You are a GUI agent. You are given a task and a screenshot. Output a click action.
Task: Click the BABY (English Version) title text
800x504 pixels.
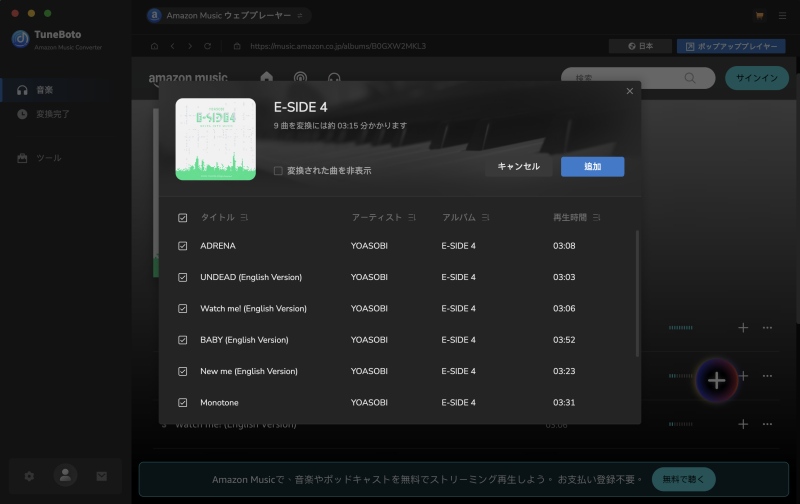(x=244, y=340)
